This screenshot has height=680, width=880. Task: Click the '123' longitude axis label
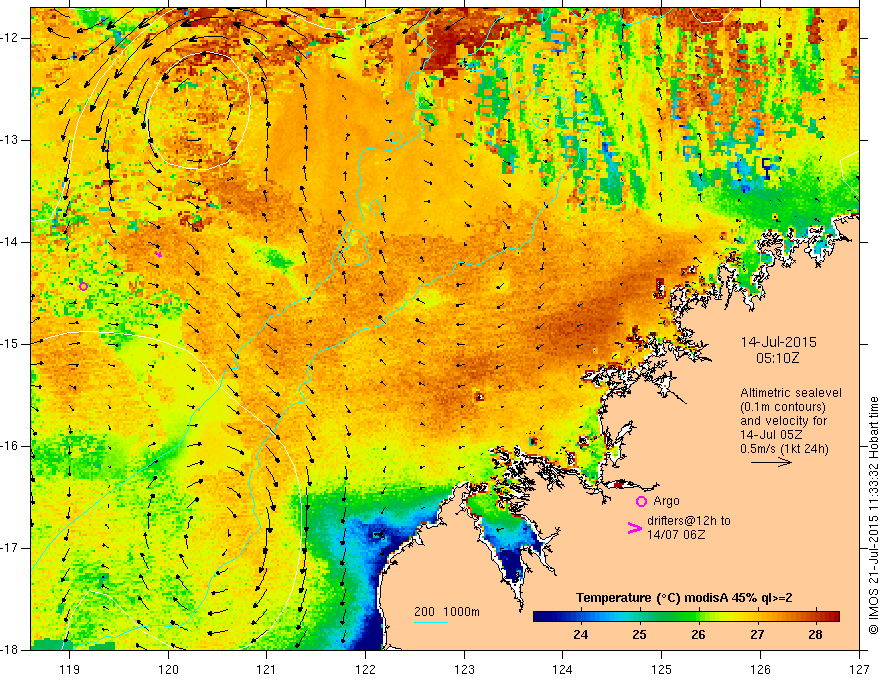(464, 669)
